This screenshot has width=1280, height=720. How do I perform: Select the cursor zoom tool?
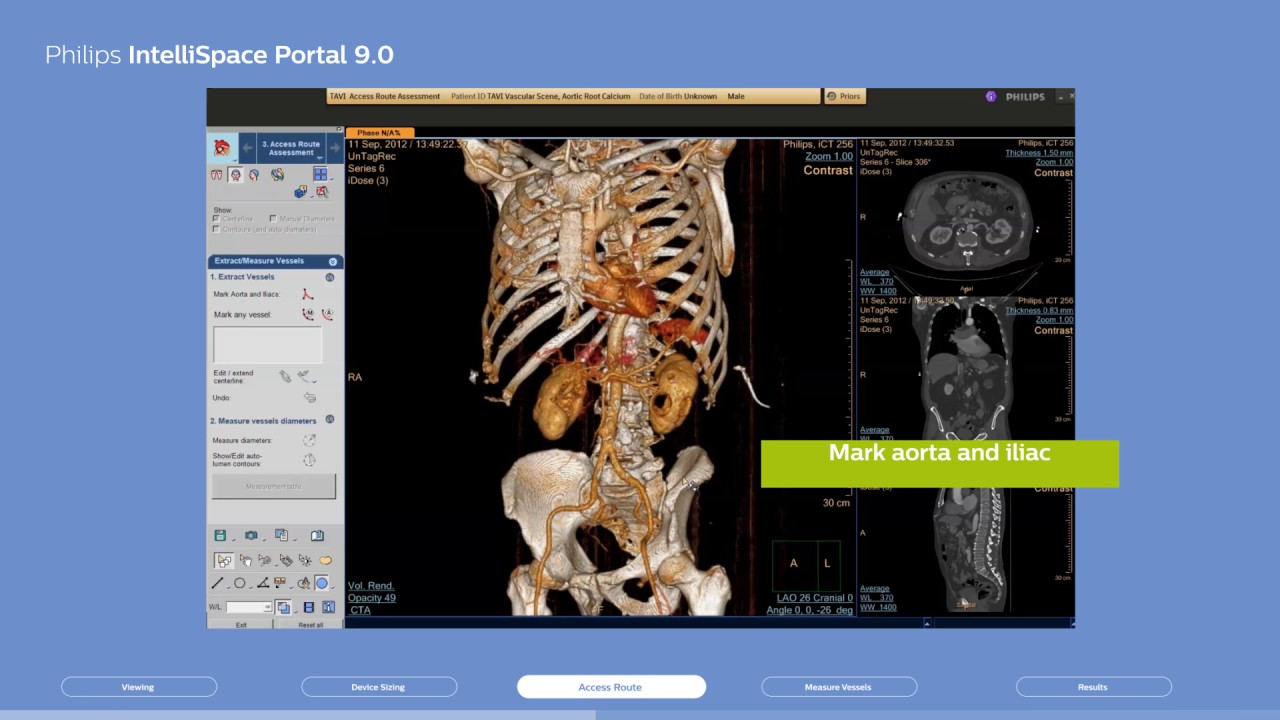point(265,560)
